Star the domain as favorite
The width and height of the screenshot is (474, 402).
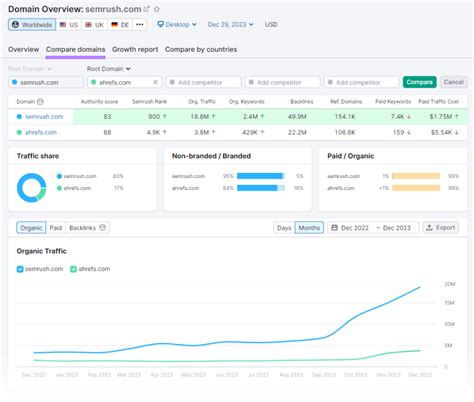tap(157, 9)
